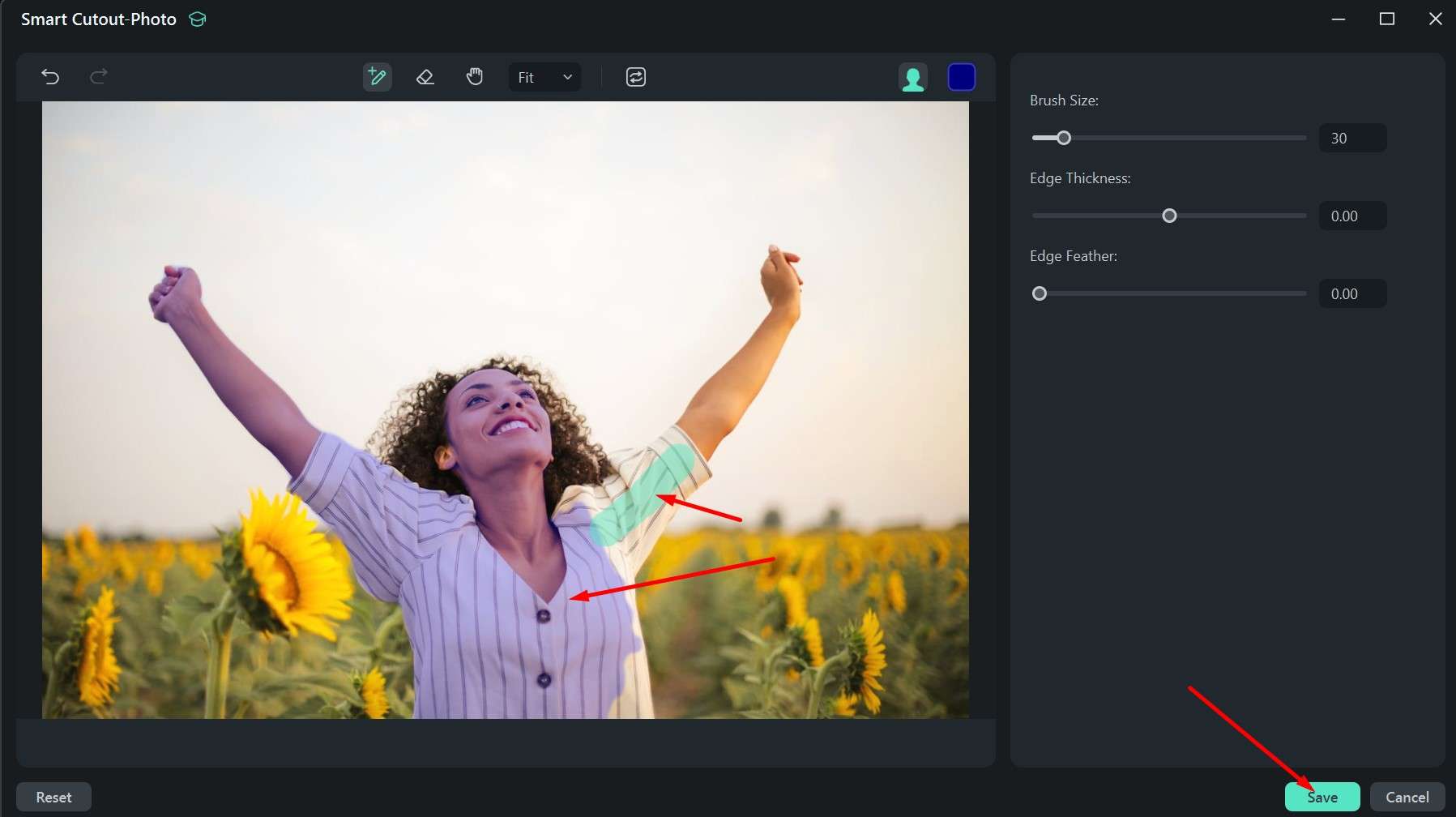Click the invert selection icon
Screen dimensions: 1456x817
coord(636,77)
